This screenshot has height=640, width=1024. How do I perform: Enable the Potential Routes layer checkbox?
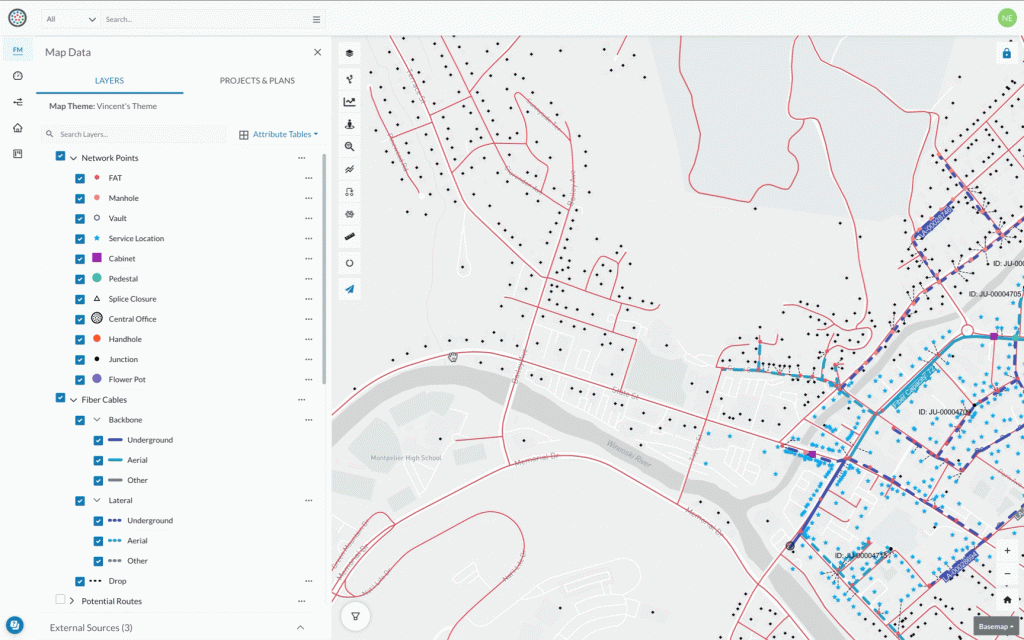tap(60, 600)
